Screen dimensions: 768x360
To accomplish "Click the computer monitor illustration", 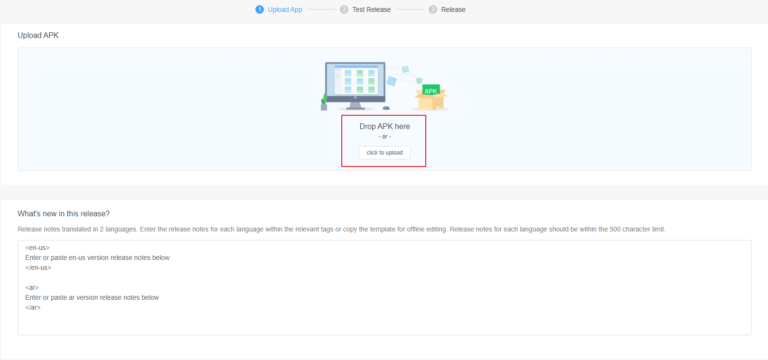I will (355, 86).
